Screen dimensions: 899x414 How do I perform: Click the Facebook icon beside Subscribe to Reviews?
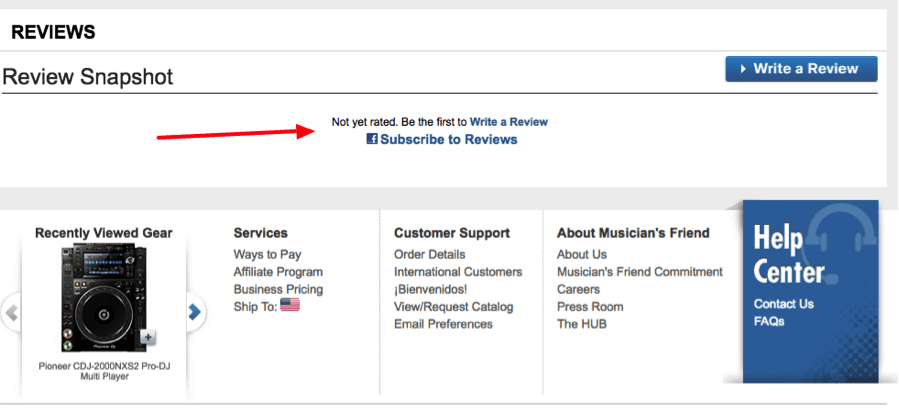[372, 139]
